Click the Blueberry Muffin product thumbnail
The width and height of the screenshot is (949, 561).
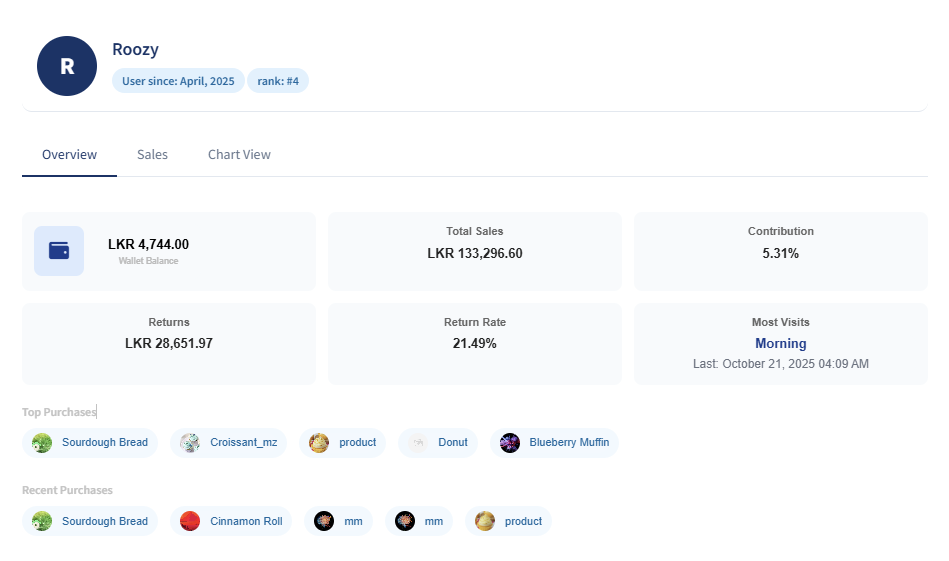tap(510, 443)
